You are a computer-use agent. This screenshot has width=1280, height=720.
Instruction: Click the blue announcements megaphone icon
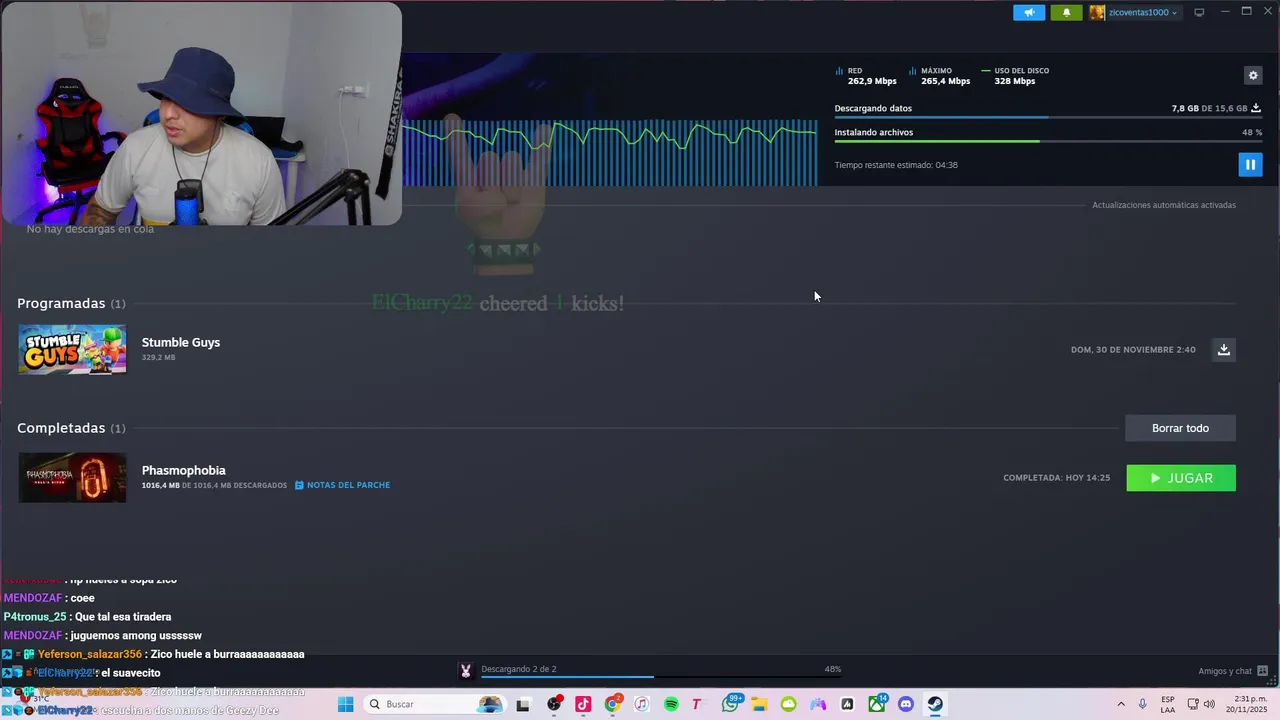click(x=1029, y=12)
